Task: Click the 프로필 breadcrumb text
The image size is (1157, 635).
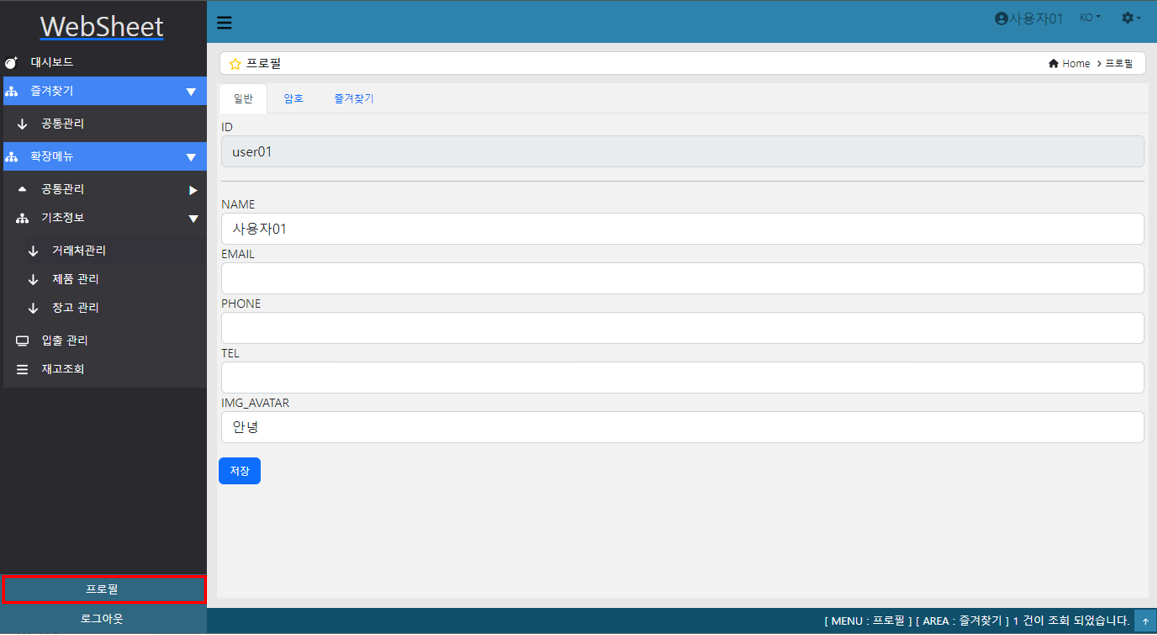Action: pos(1119,64)
